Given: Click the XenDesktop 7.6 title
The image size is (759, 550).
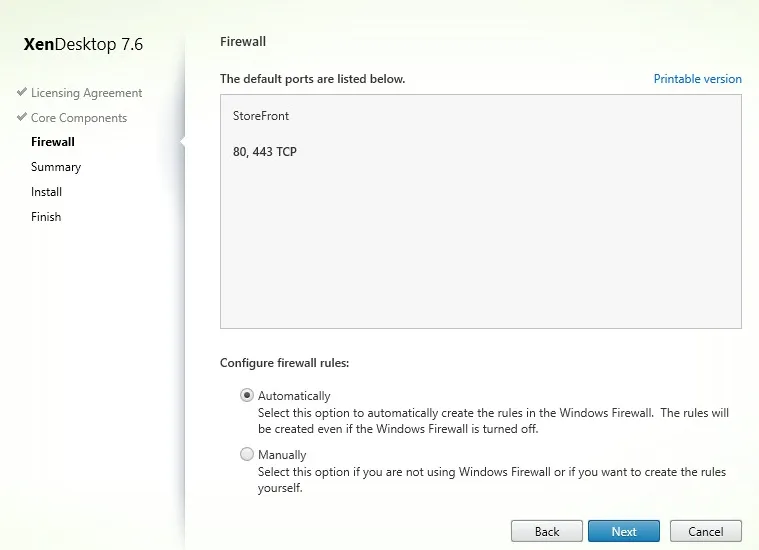Looking at the screenshot, I should coord(83,44).
